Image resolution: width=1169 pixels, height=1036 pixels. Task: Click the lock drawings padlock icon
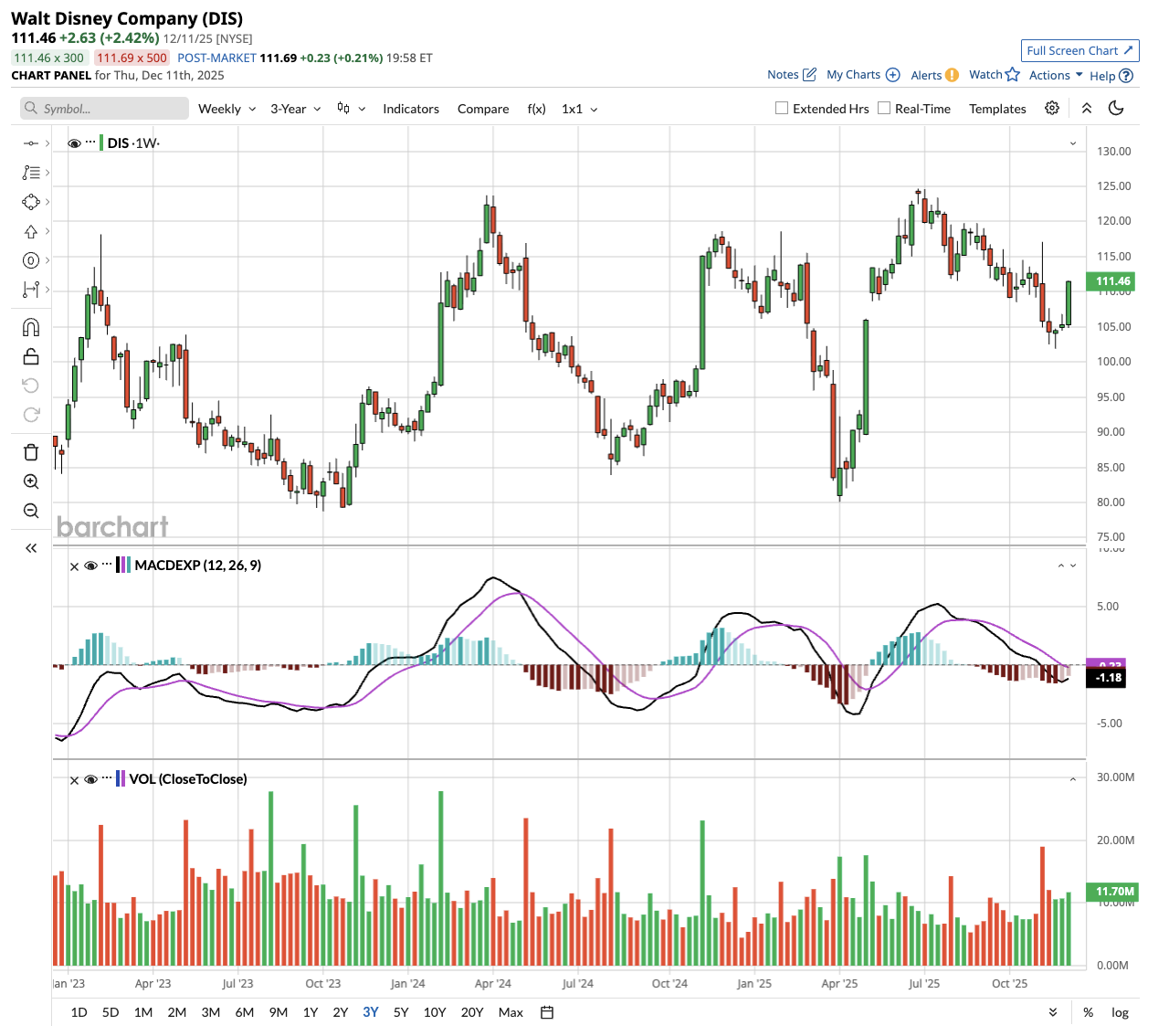click(31, 356)
